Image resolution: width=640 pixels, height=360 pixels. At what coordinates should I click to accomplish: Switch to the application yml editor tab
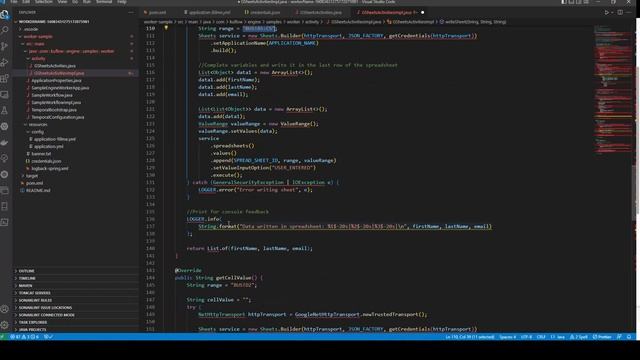point(207,13)
